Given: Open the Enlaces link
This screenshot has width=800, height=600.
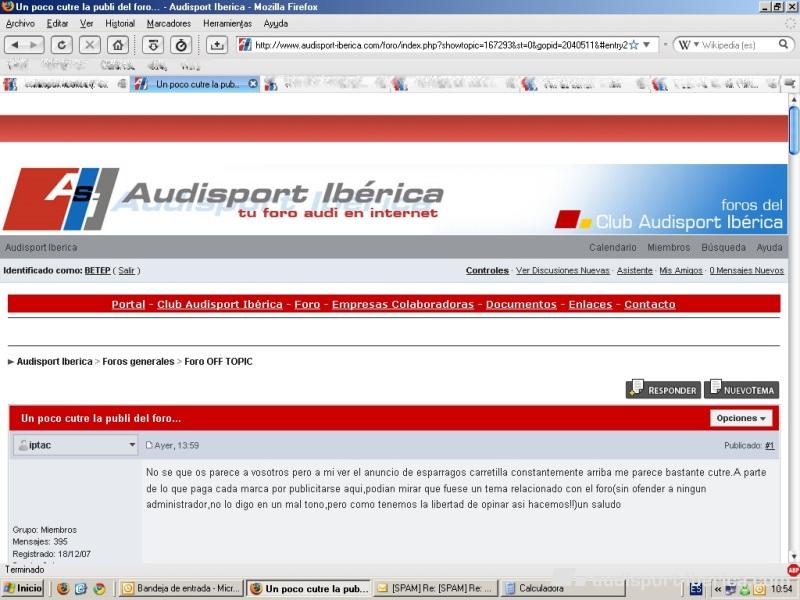Looking at the screenshot, I should click(x=590, y=305).
